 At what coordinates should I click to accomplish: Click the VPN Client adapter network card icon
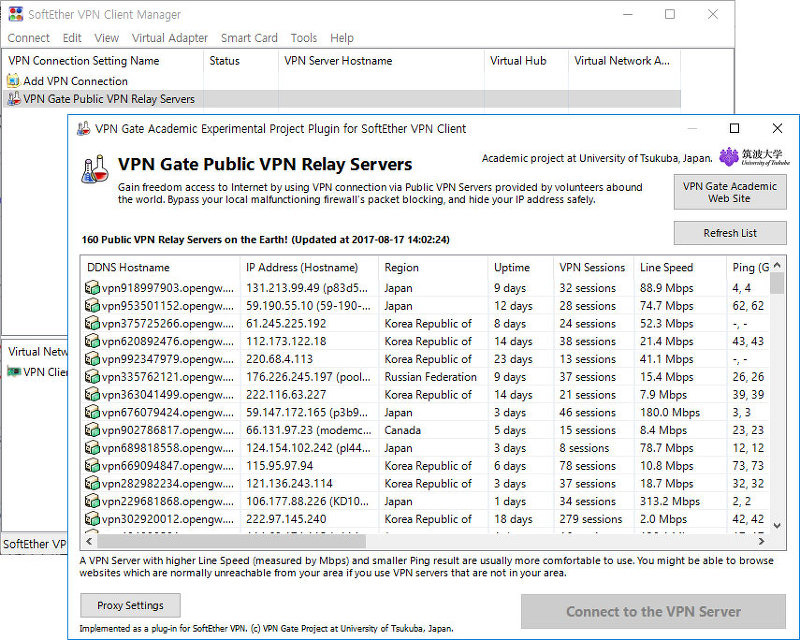tap(14, 372)
